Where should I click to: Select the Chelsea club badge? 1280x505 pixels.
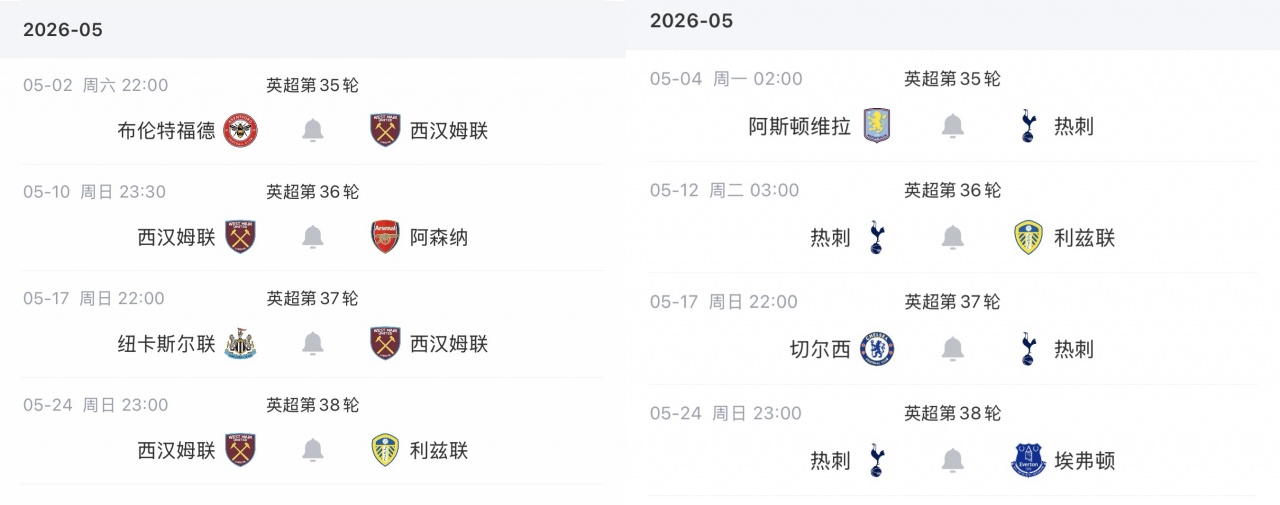coord(876,349)
